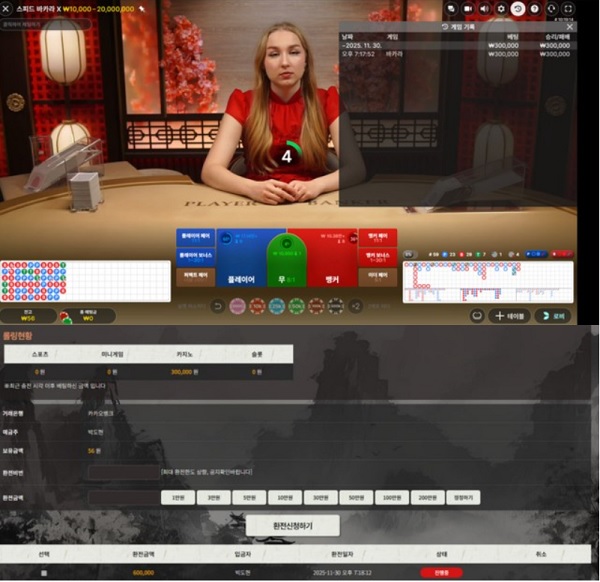The width and height of the screenshot is (600, 582).
Task: Click the 2025. 11. 30. history date row
Action: 458,46
